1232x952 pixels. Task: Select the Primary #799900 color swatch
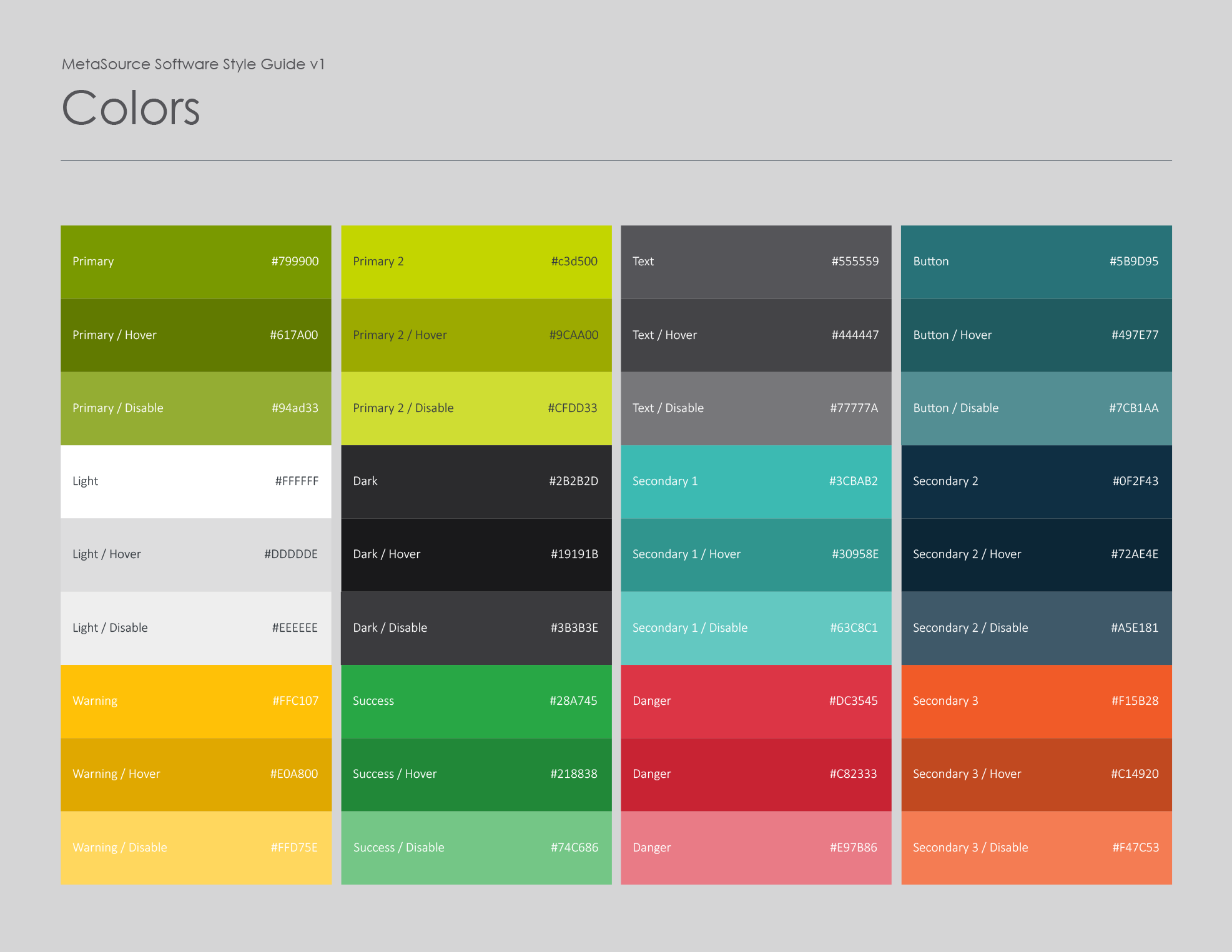point(195,262)
